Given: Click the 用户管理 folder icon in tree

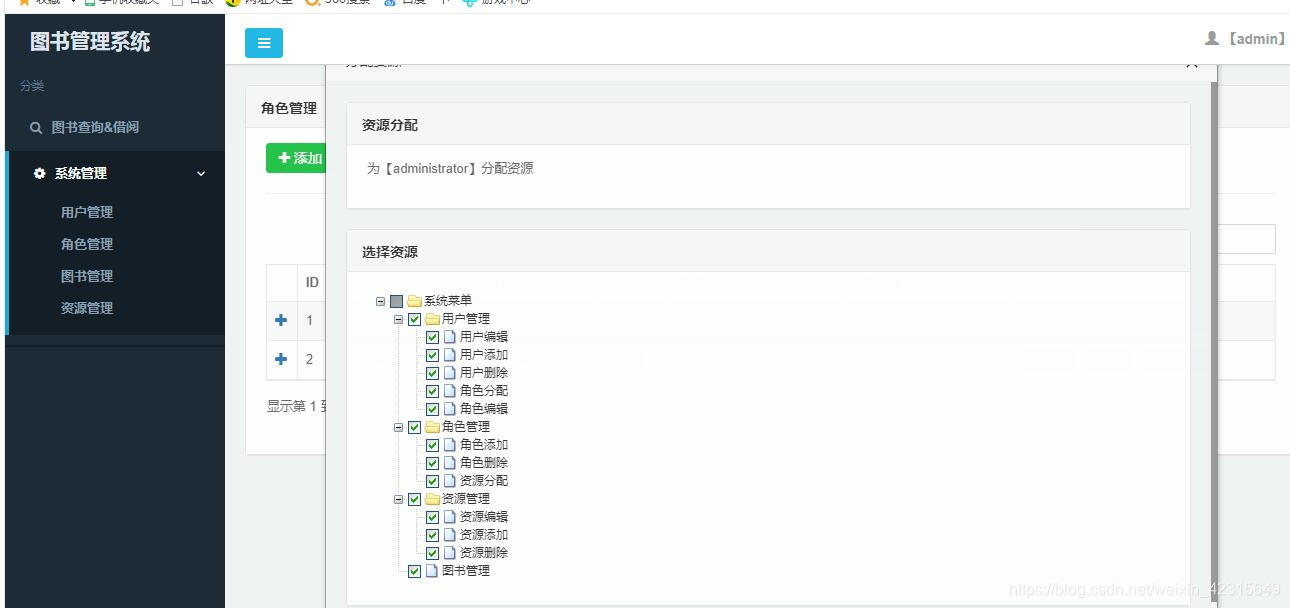Looking at the screenshot, I should coord(432,319).
